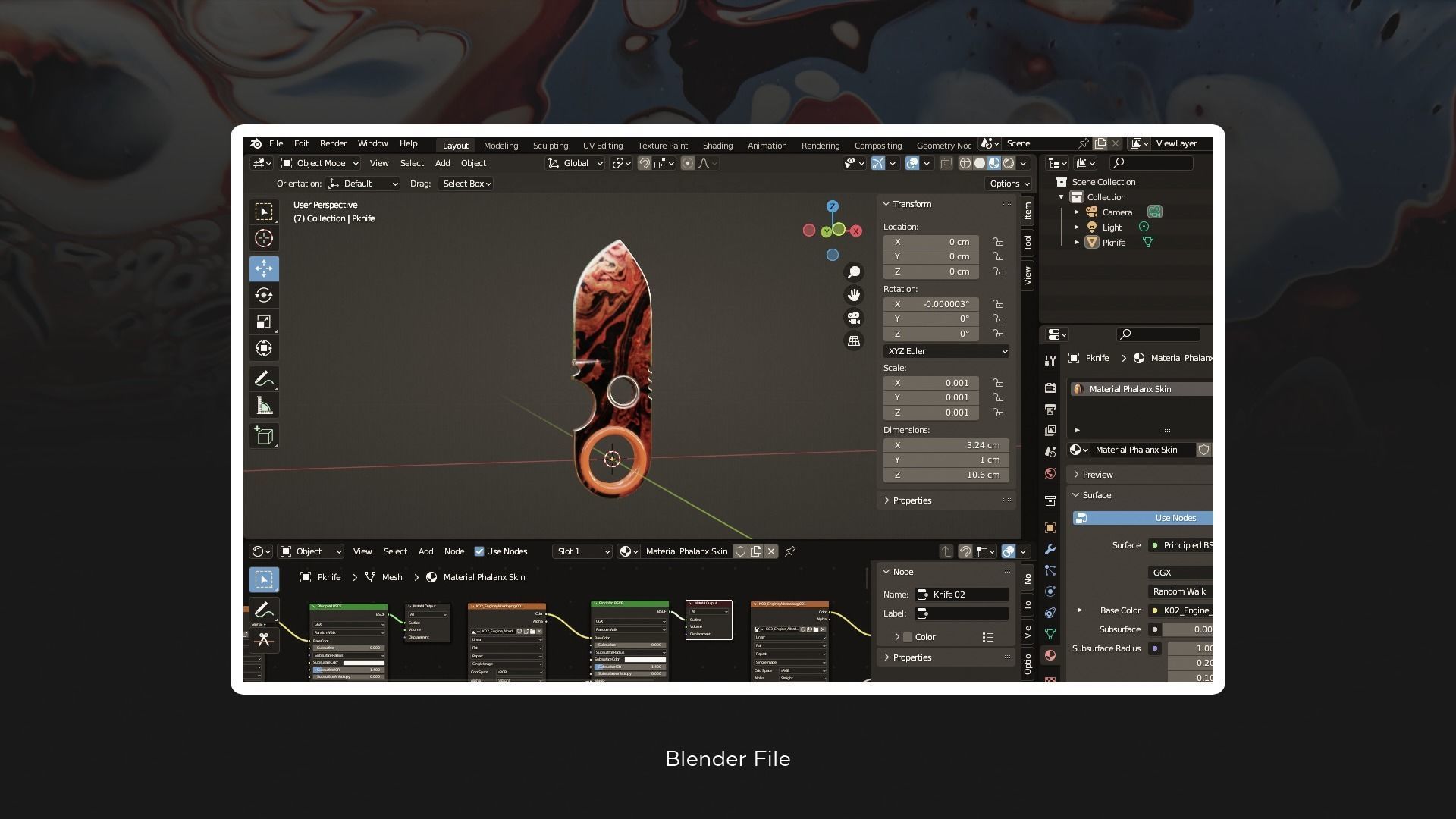Switch to the UV Editing workspace tab
This screenshot has height=819, width=1456.
(603, 146)
